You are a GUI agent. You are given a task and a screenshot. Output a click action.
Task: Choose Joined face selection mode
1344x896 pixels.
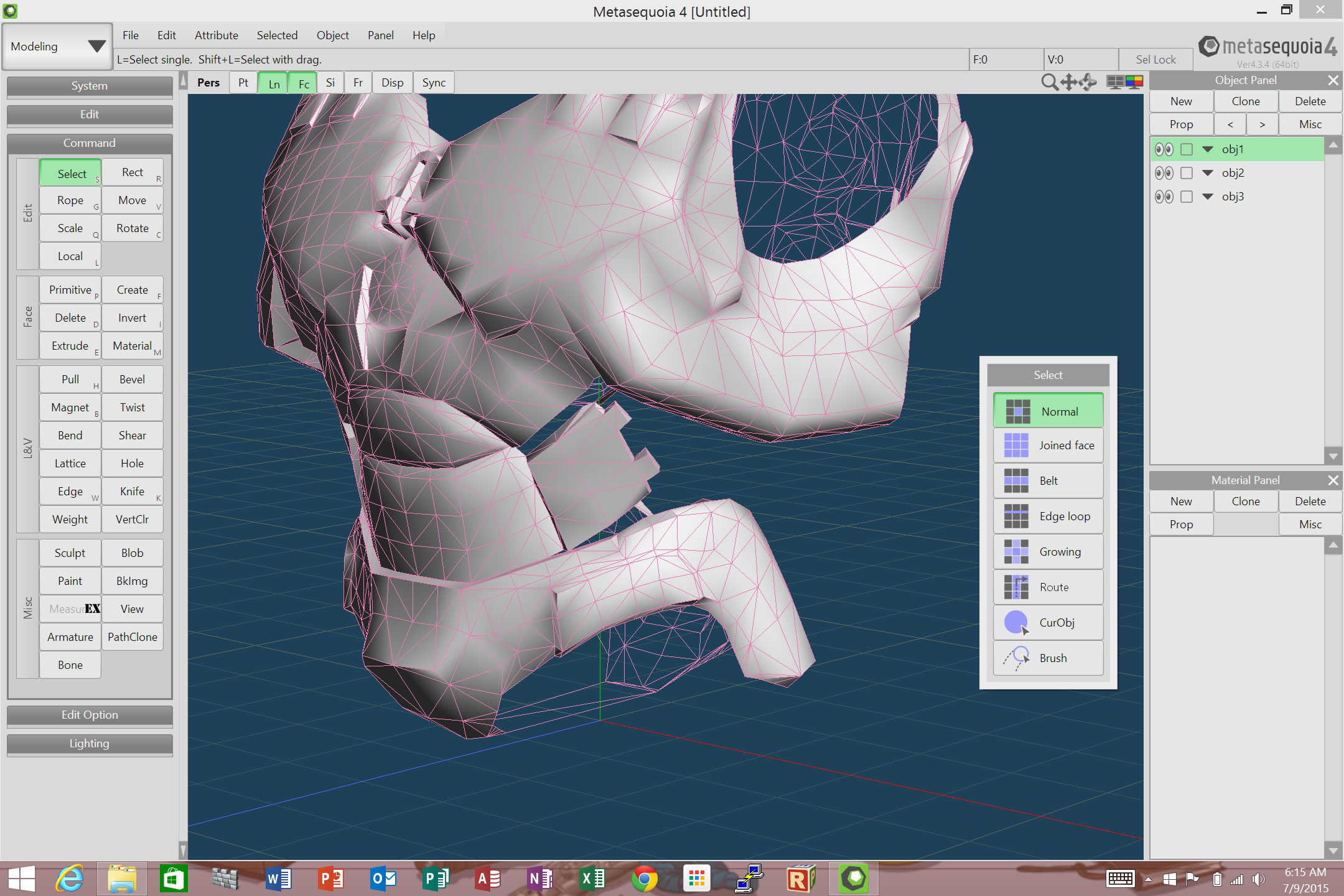pyautogui.click(x=1048, y=446)
